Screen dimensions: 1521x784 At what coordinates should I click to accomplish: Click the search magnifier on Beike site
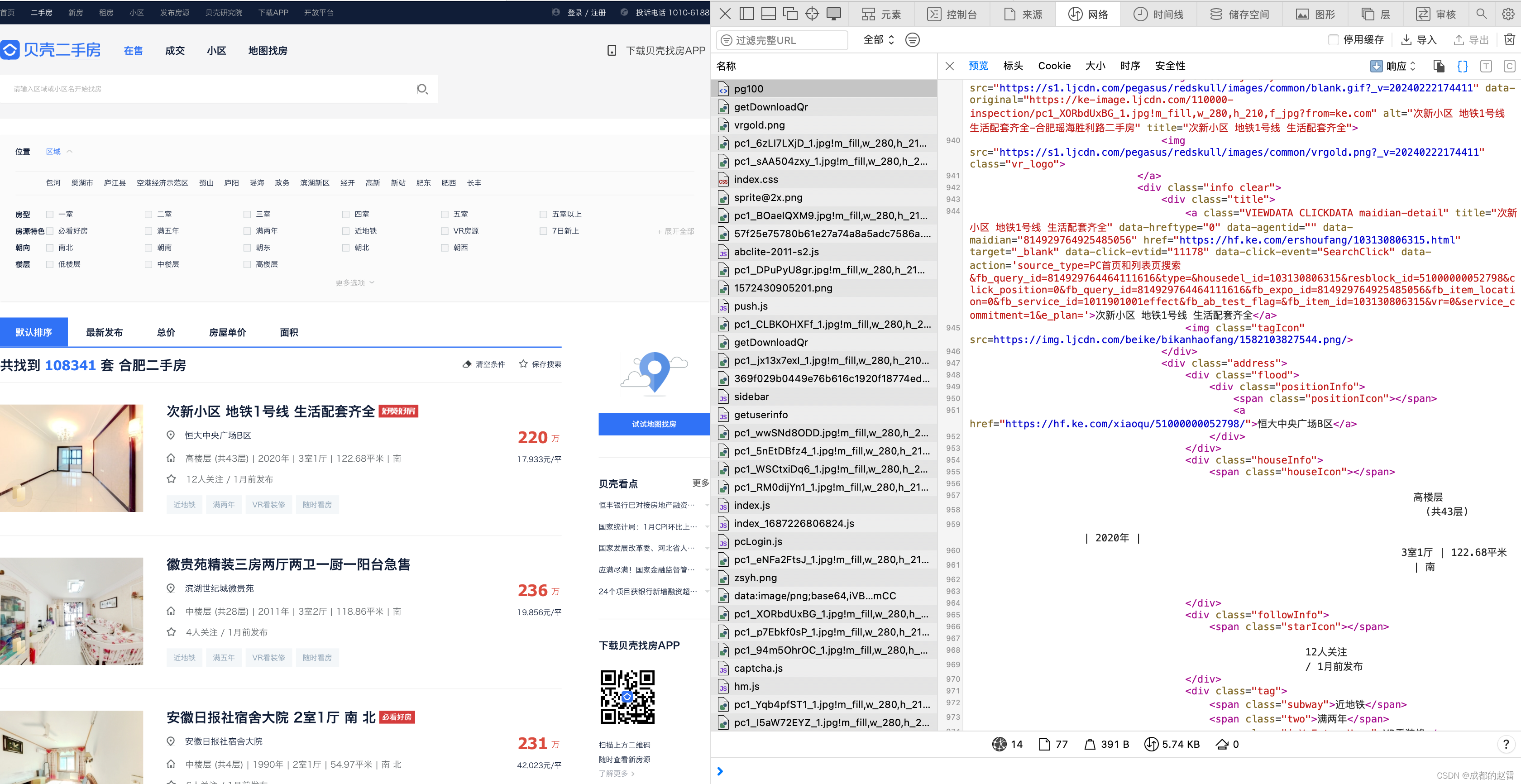[422, 89]
